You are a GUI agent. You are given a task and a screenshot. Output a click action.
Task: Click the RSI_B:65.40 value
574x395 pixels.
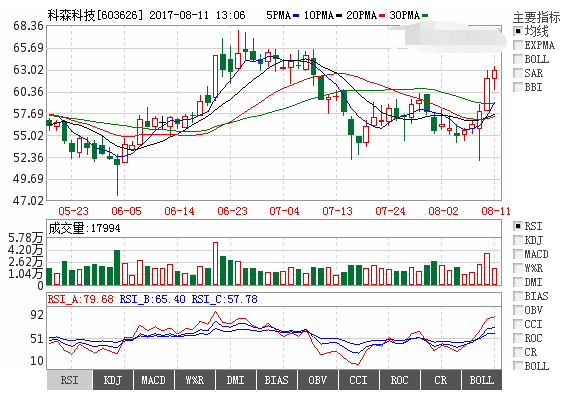[x=152, y=299]
